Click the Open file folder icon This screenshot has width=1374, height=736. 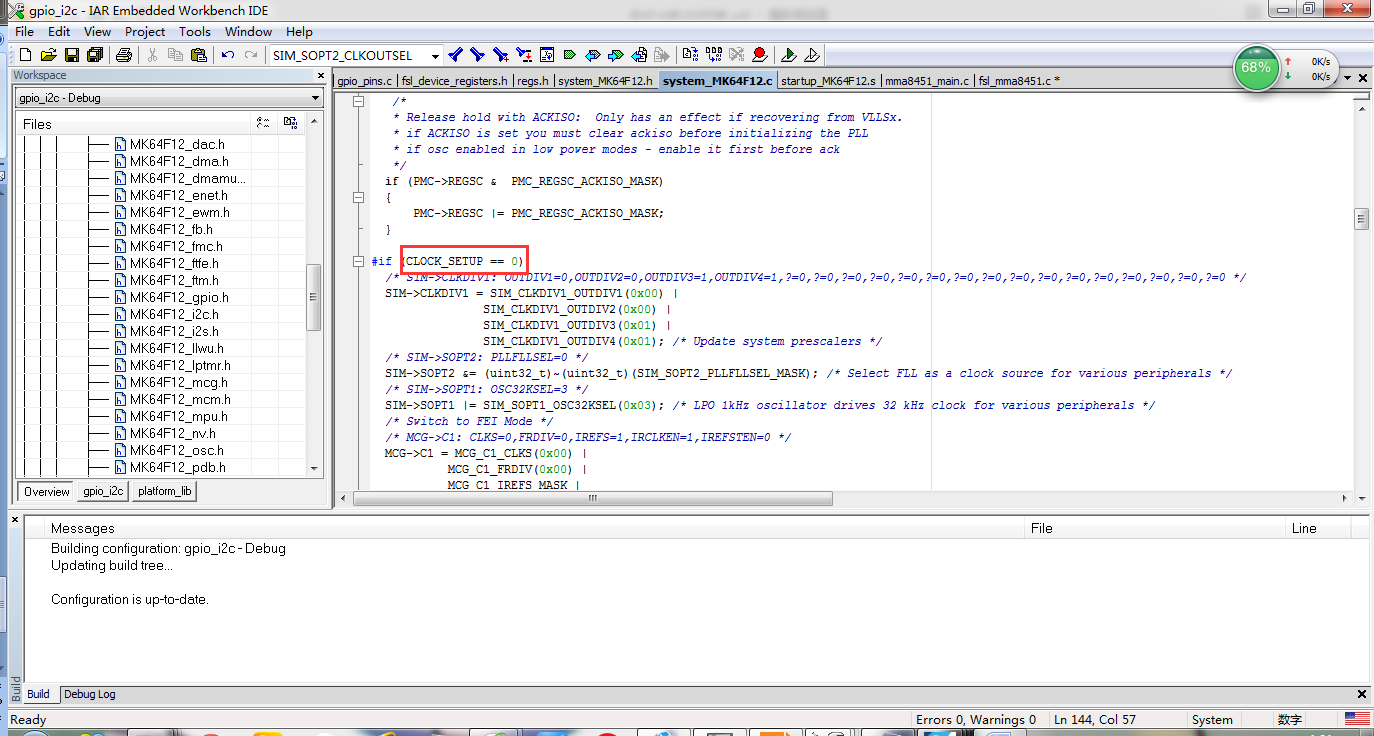[x=48, y=55]
